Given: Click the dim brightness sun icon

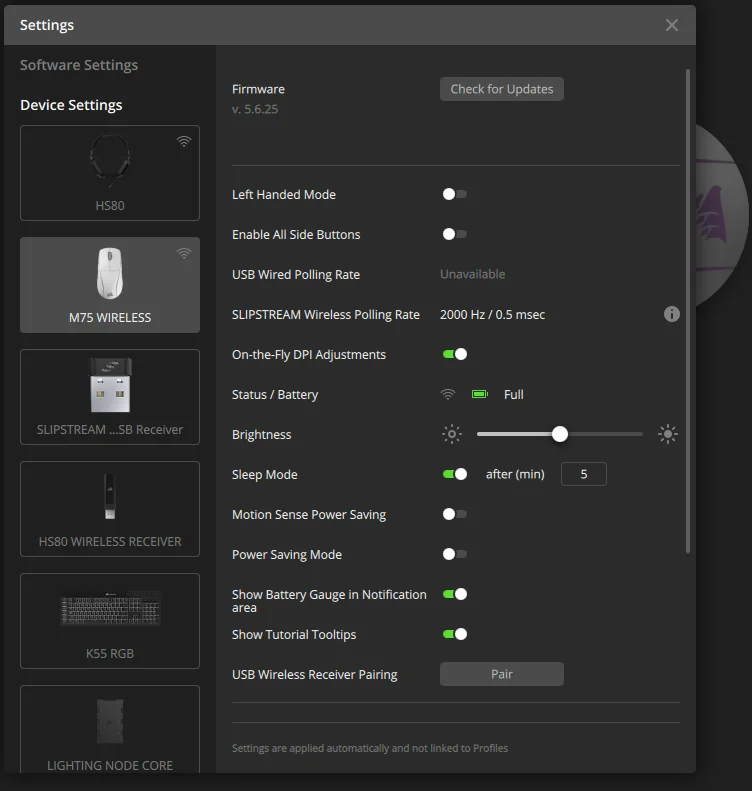Looking at the screenshot, I should 452,434.
